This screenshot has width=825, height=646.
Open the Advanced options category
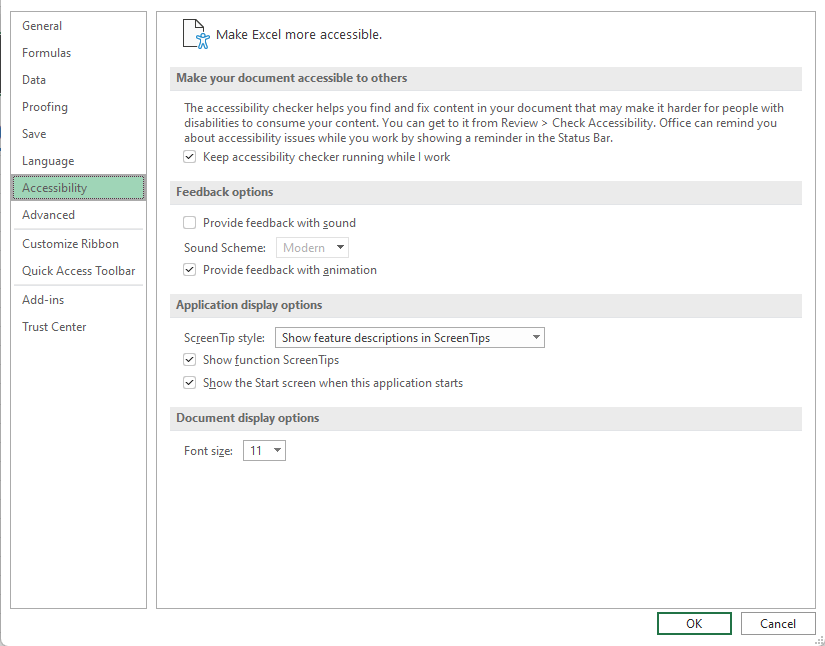[x=78, y=215]
